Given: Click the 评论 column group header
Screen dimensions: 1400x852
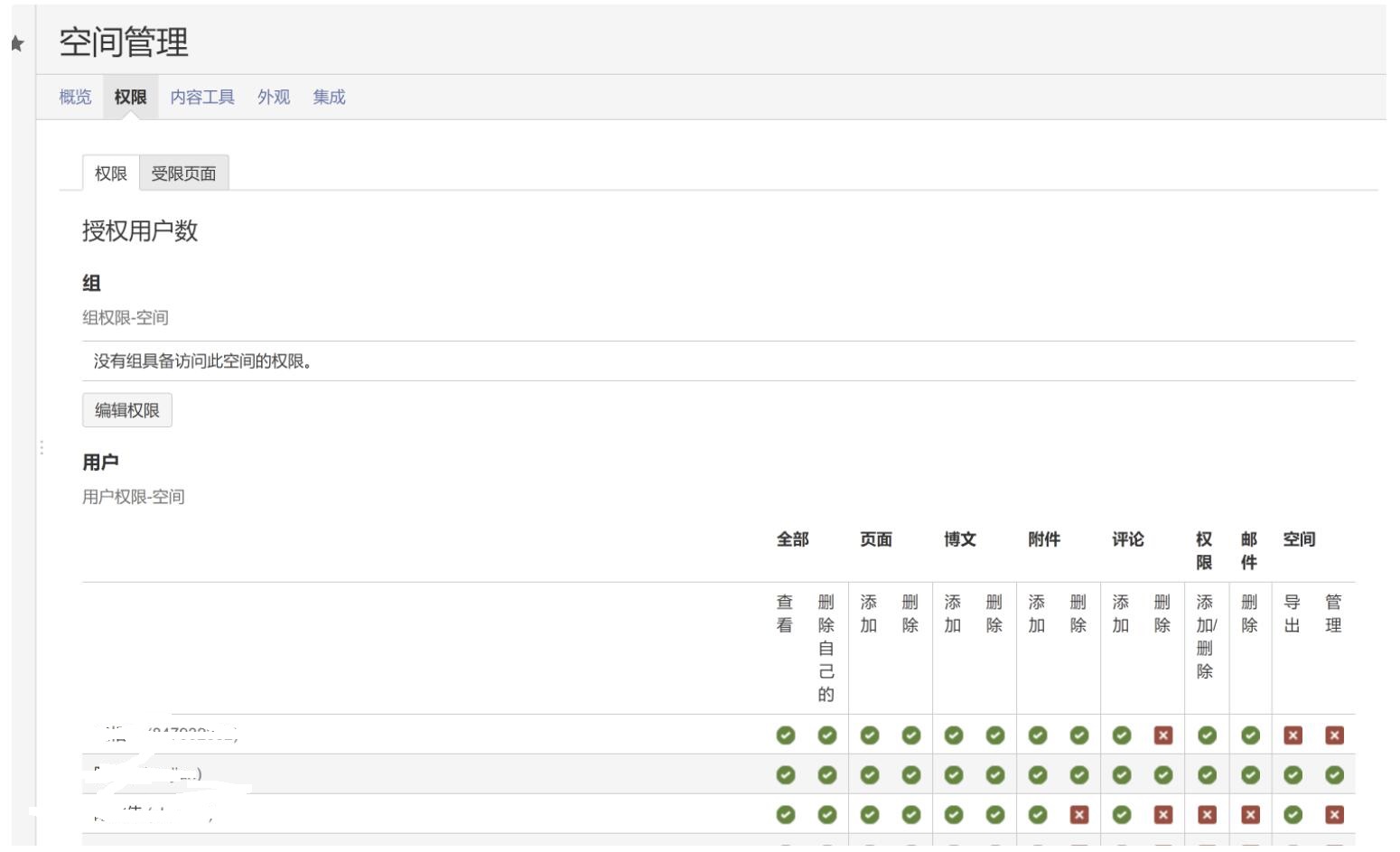Looking at the screenshot, I should [x=1128, y=539].
